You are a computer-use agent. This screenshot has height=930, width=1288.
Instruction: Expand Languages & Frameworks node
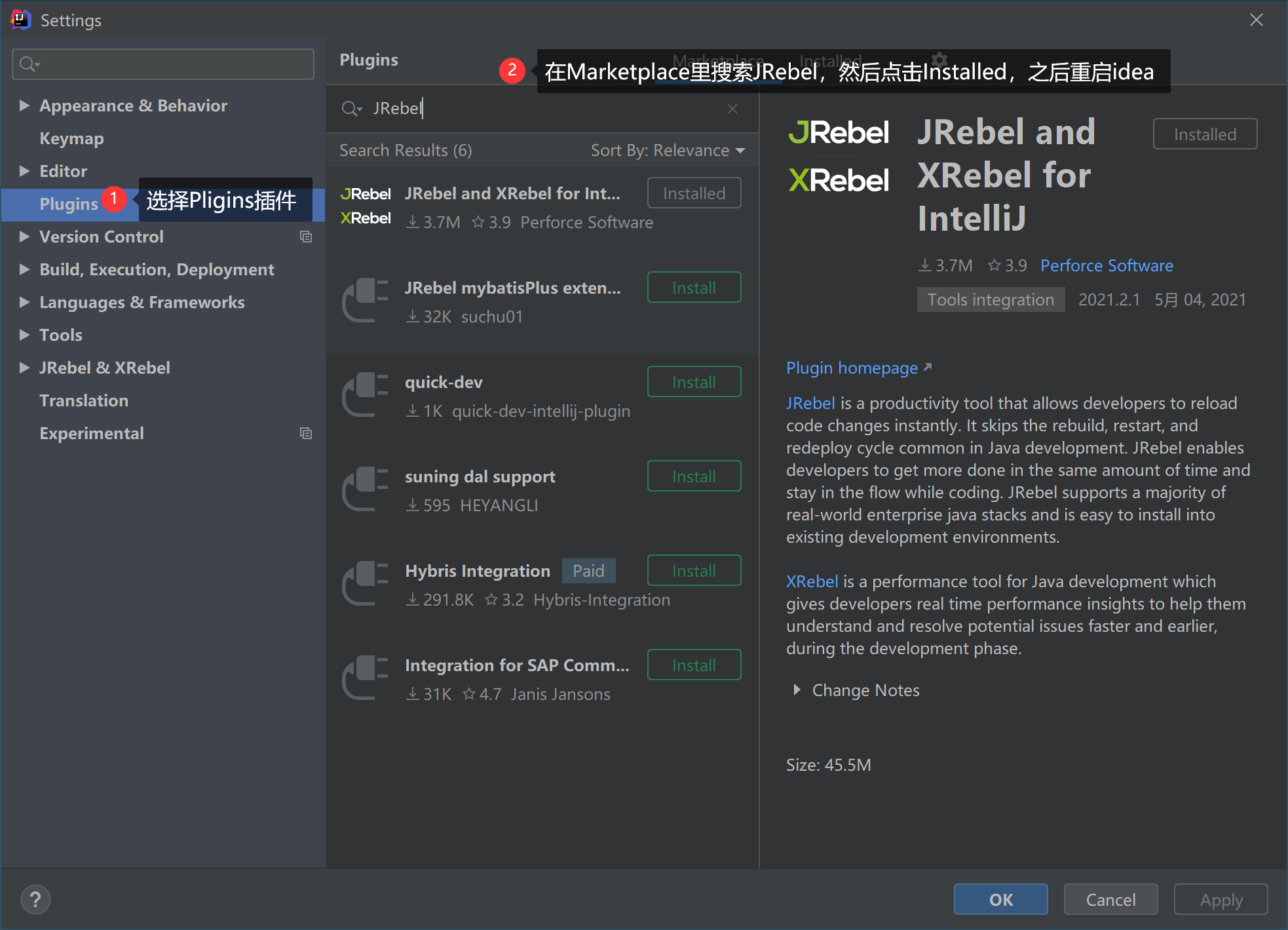24,302
